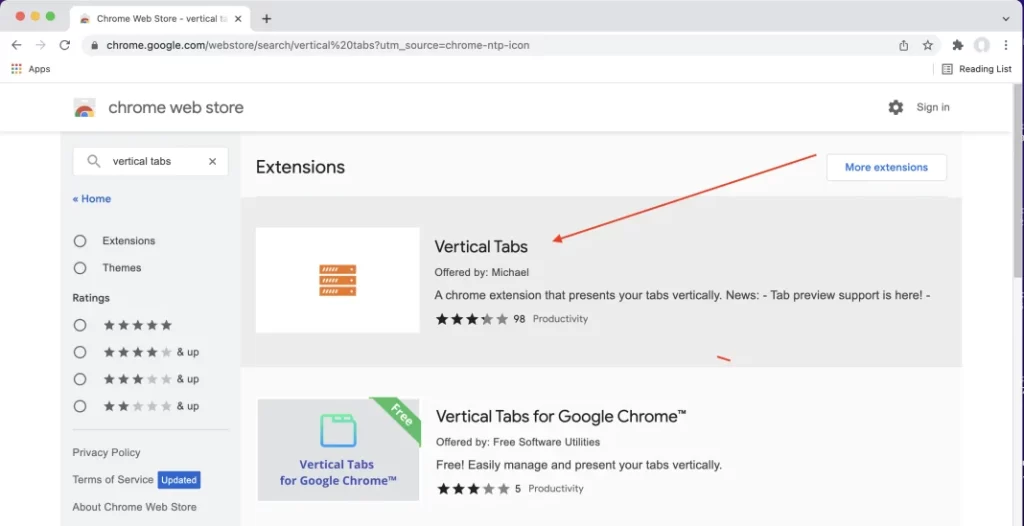Screen dimensions: 1024x526
Task: Click the page vertical scrollbar
Action: click(1017, 183)
